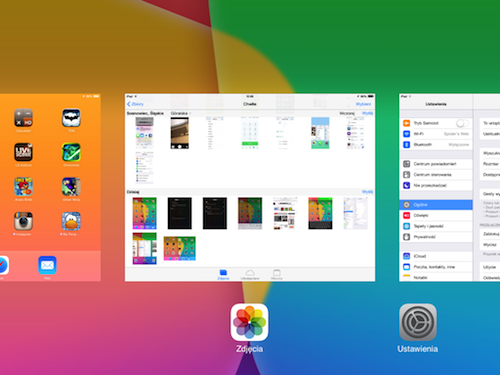Open the Bluetooth Wyłączone row
The height and width of the screenshot is (375, 500).
(x=436, y=145)
